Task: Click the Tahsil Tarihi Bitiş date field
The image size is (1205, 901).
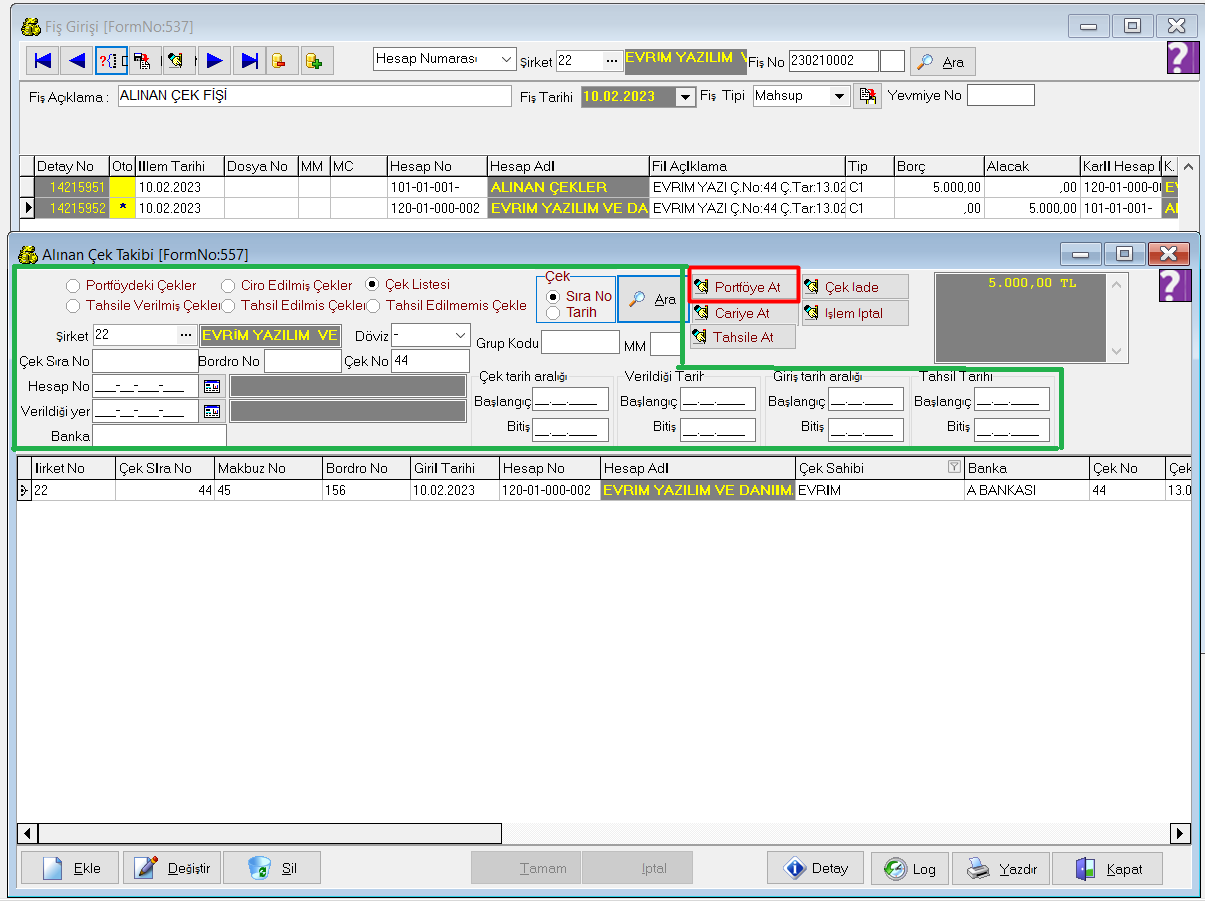Action: click(1012, 428)
